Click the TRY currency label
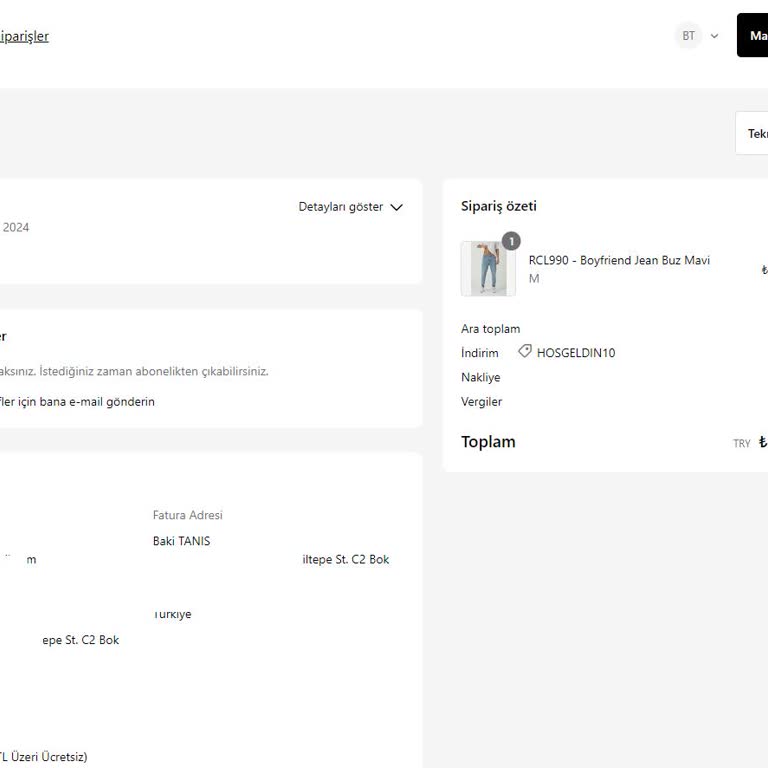This screenshot has width=768, height=768. click(741, 444)
